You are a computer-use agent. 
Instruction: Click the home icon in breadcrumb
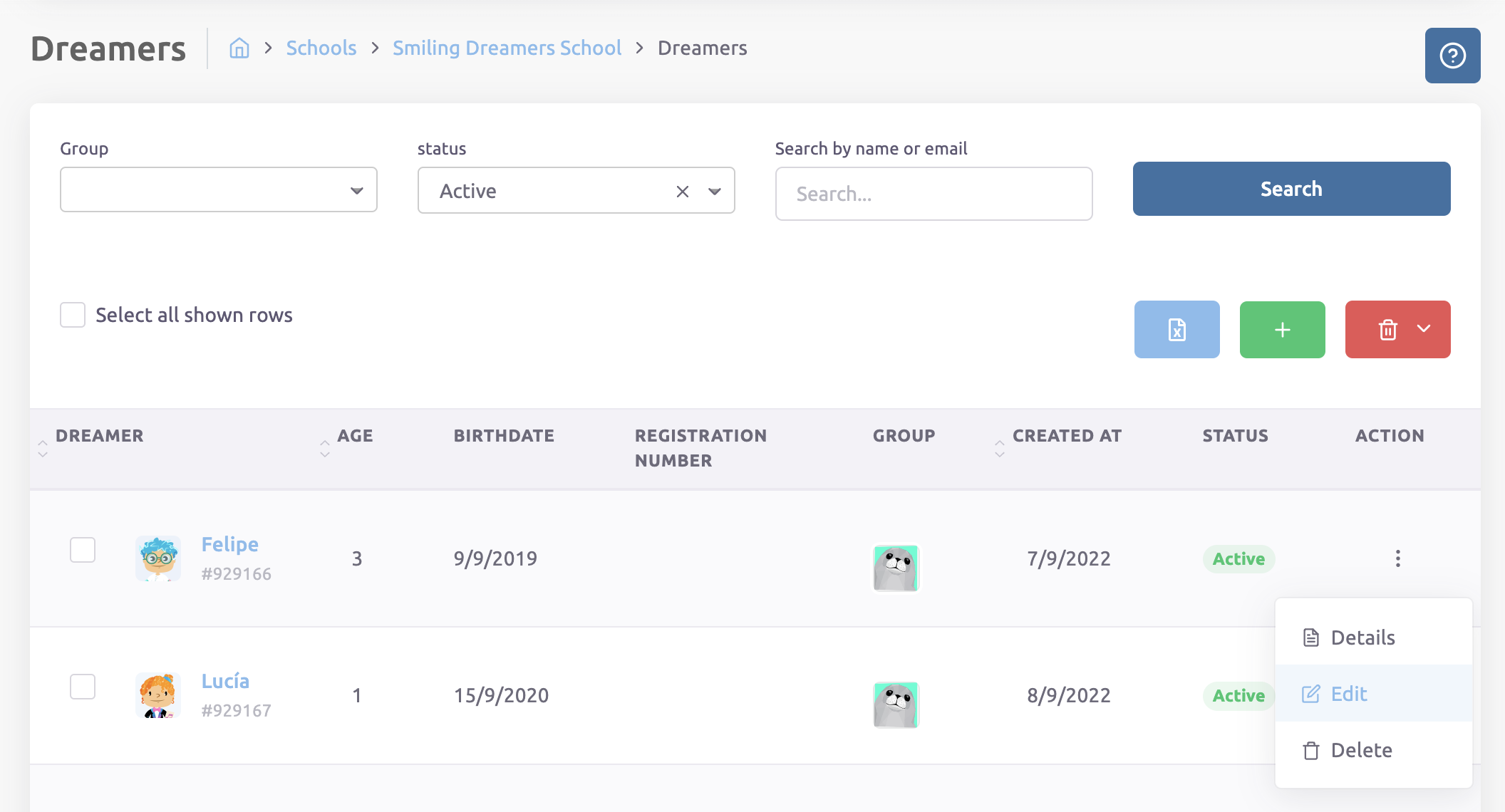pos(239,48)
